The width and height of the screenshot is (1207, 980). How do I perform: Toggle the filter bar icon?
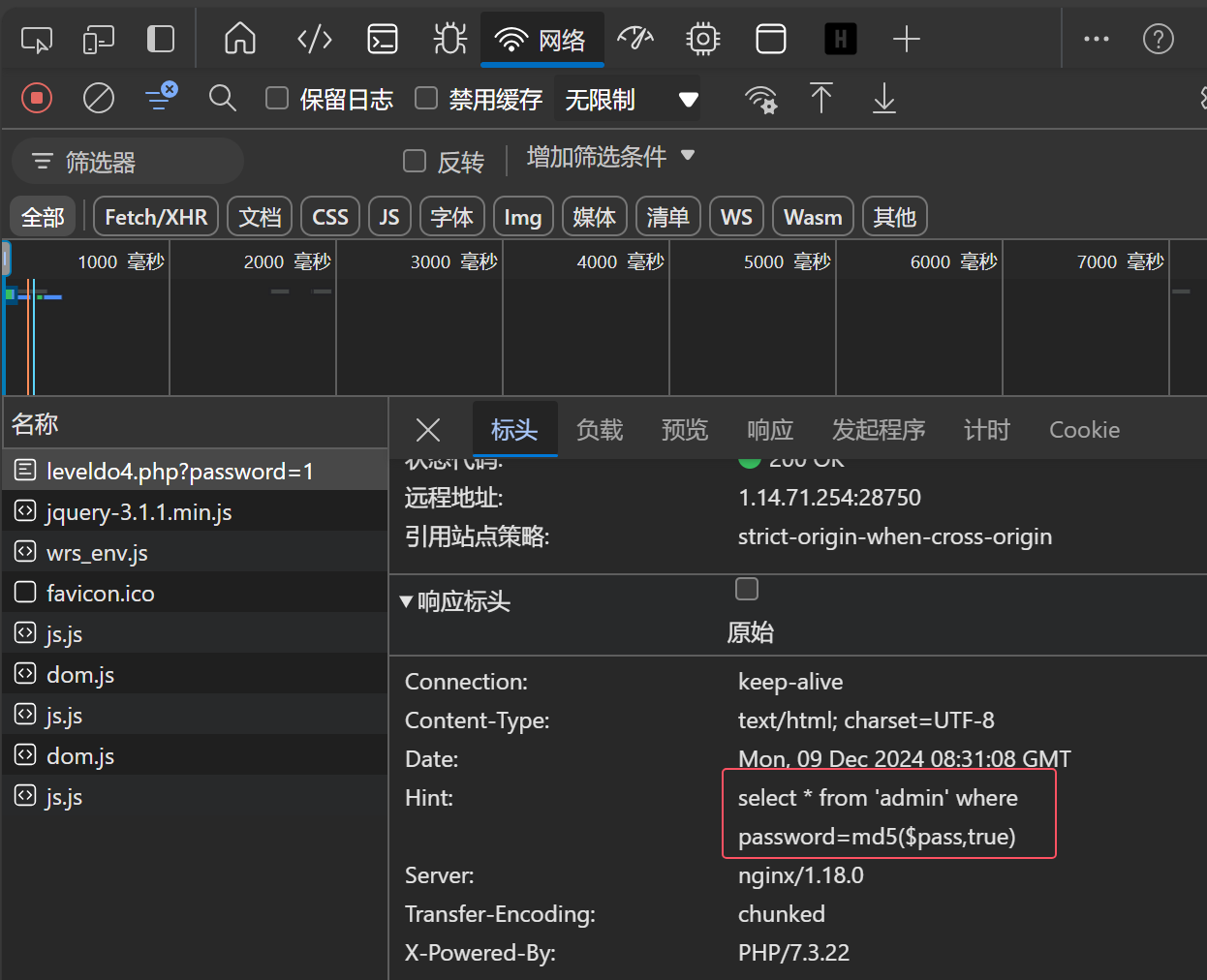point(161,97)
